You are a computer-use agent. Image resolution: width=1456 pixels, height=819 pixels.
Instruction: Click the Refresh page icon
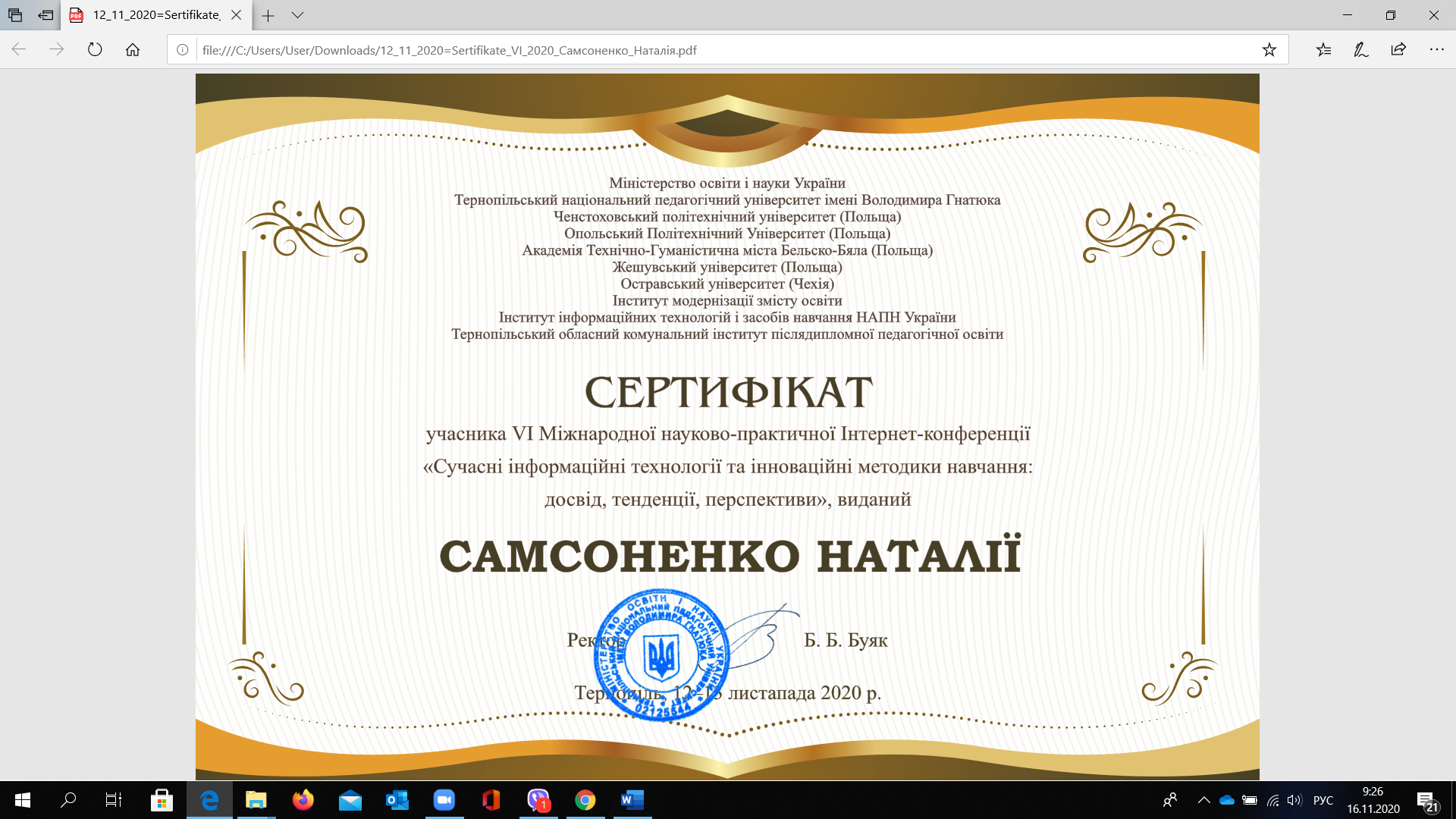(x=95, y=50)
